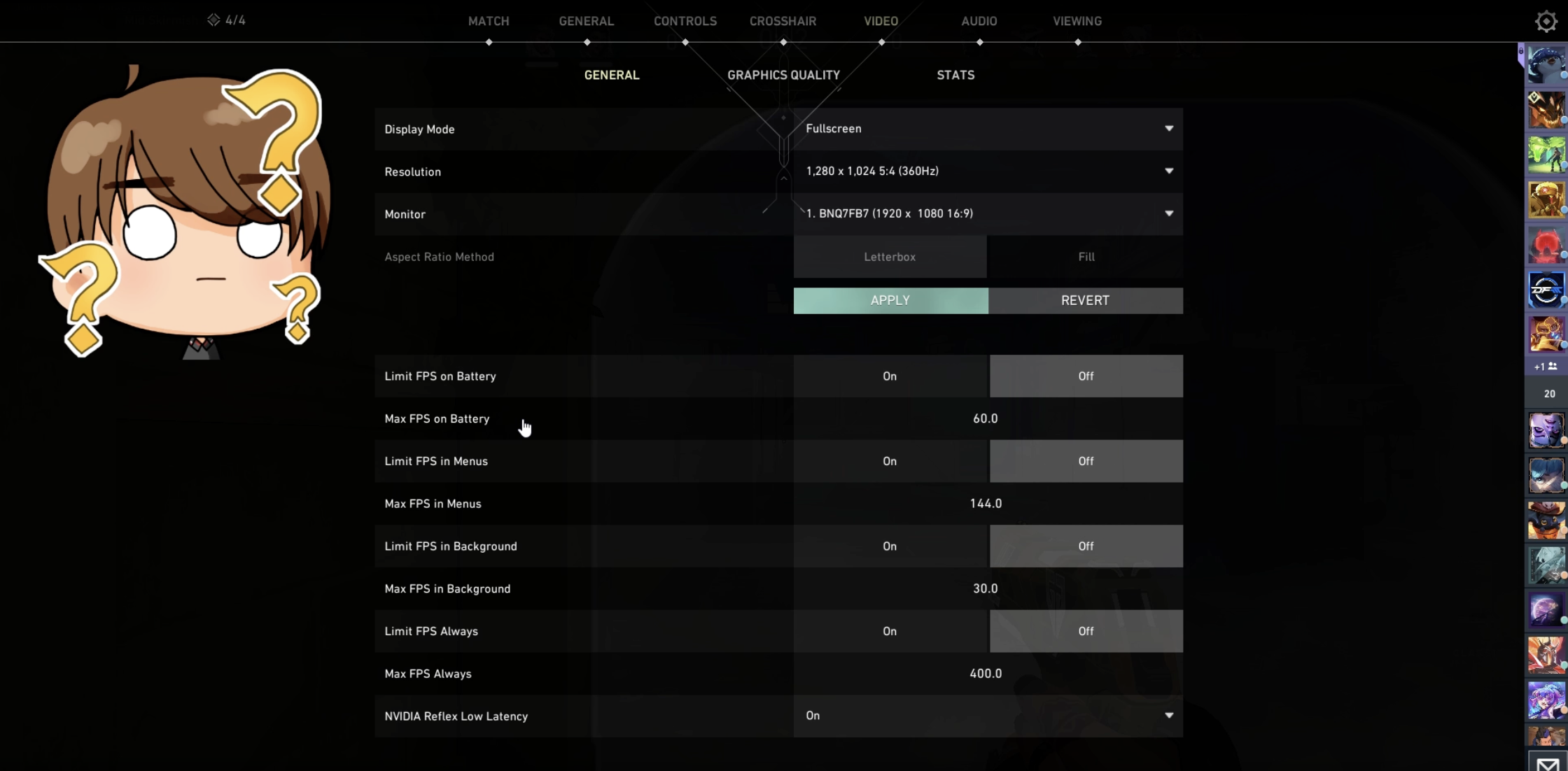1568x771 pixels.
Task: Click the green dragon friend avatar
Action: pos(1546,155)
